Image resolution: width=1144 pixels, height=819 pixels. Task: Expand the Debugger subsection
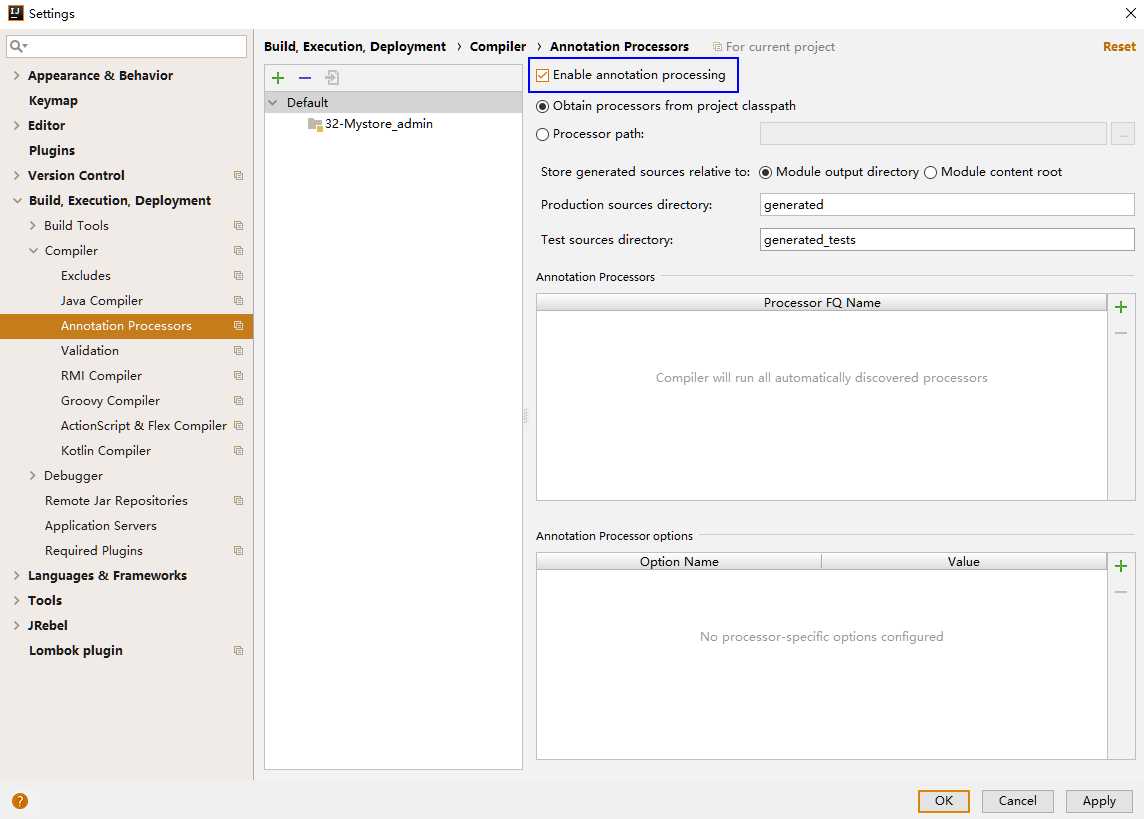point(32,476)
